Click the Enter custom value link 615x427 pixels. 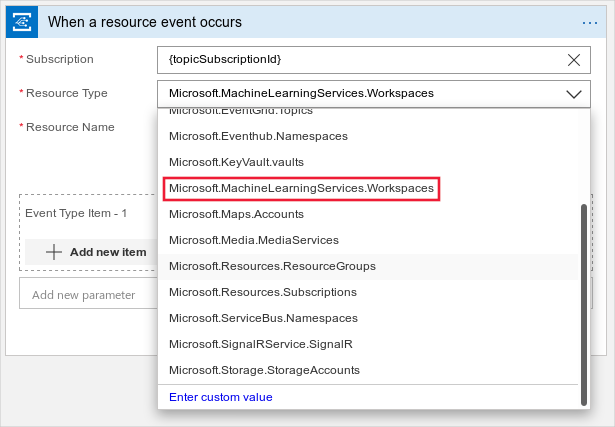220,397
